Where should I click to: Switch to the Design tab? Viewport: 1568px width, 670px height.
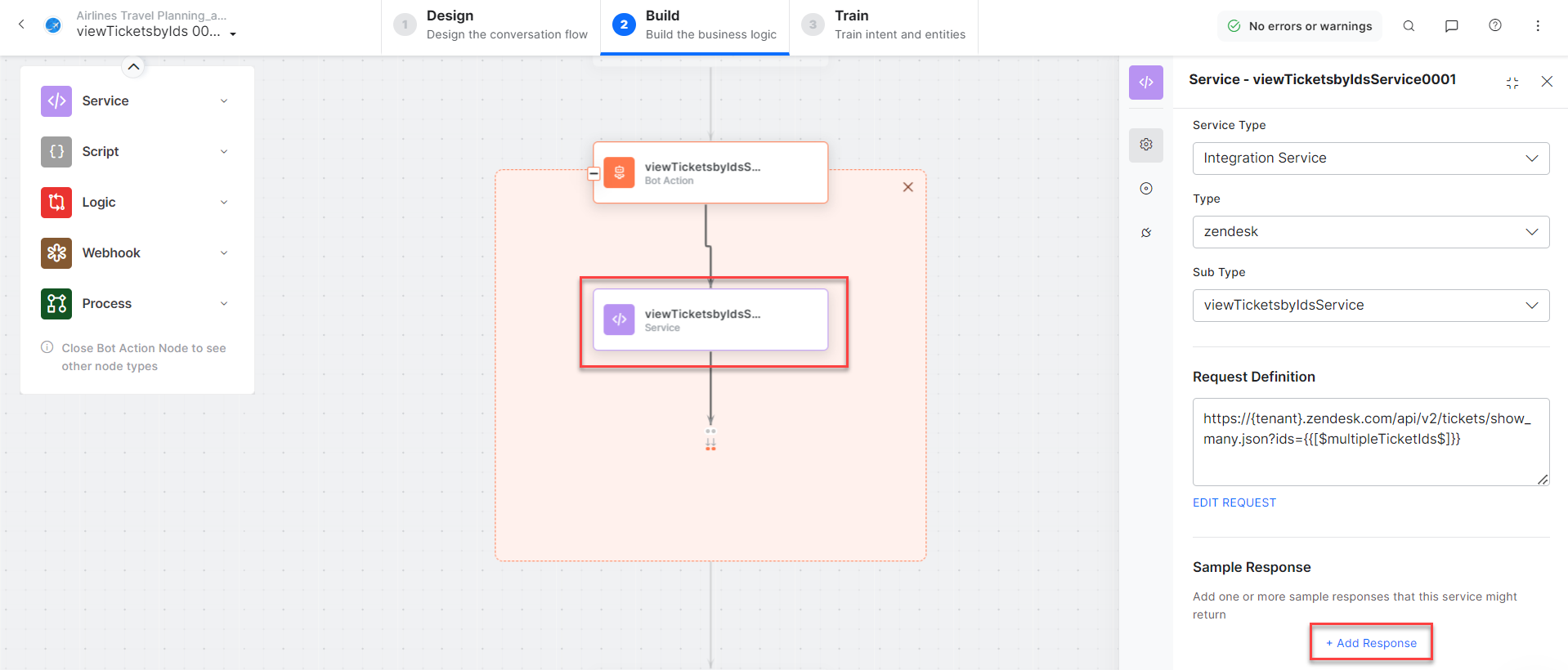[491, 26]
